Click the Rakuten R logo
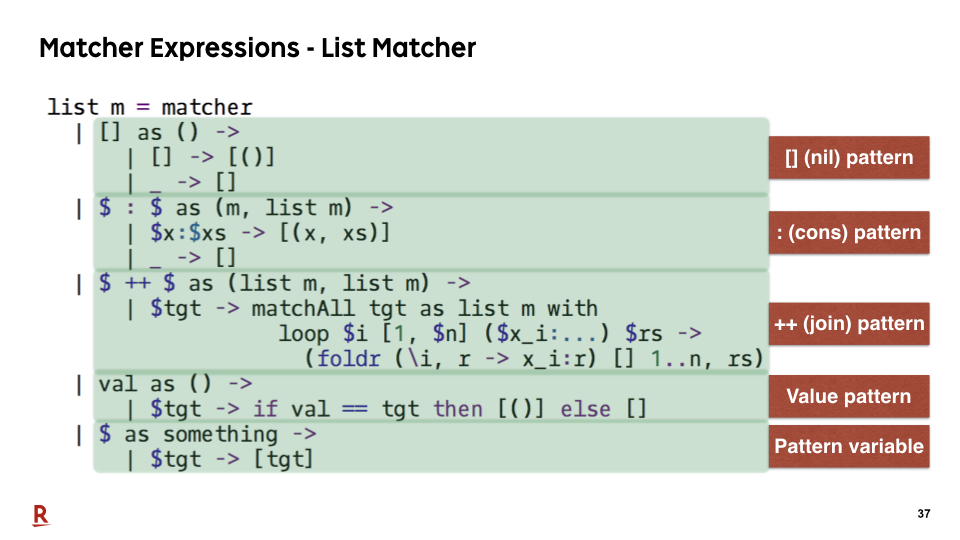The image size is (960, 540). (x=41, y=516)
